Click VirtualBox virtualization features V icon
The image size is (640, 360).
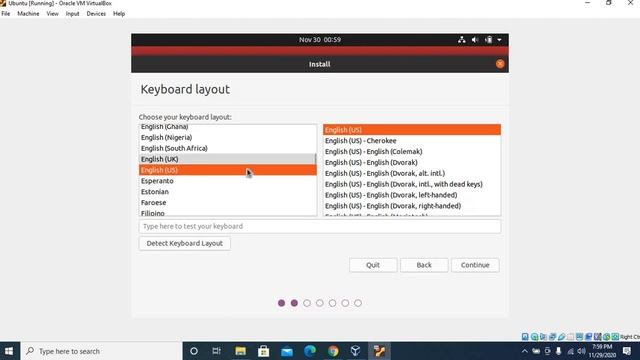598,337
